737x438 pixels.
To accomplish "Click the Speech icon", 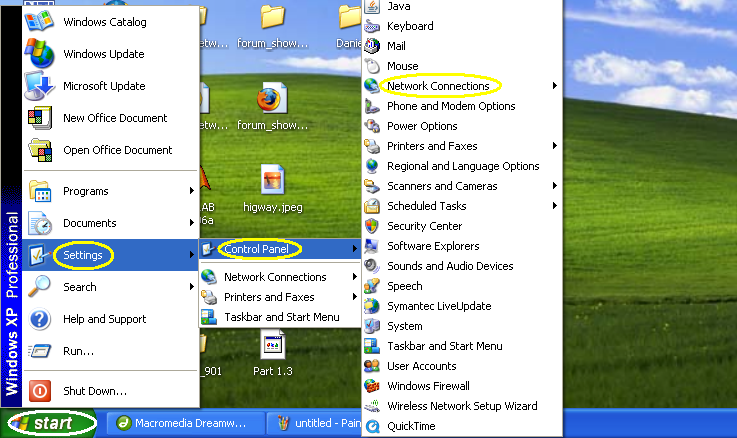I will pyautogui.click(x=372, y=286).
